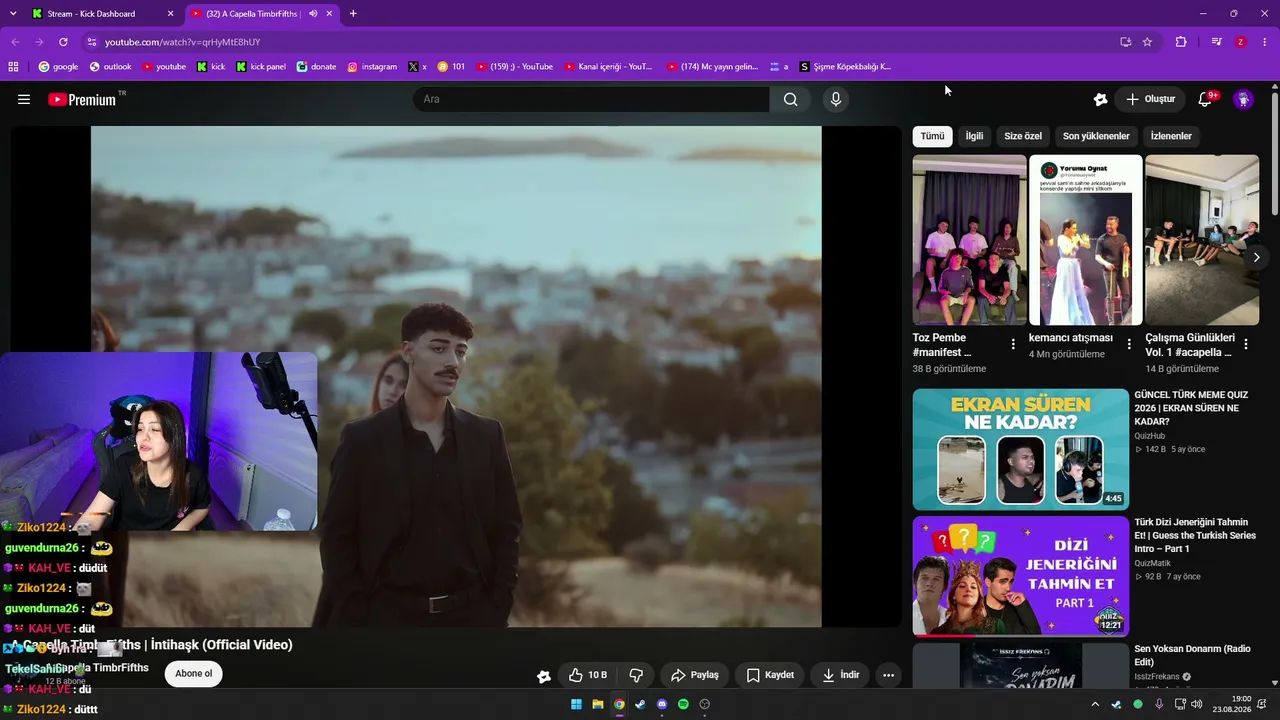Close the Stream - Kick Dashboard tab
The height and width of the screenshot is (720, 1280).
170,14
